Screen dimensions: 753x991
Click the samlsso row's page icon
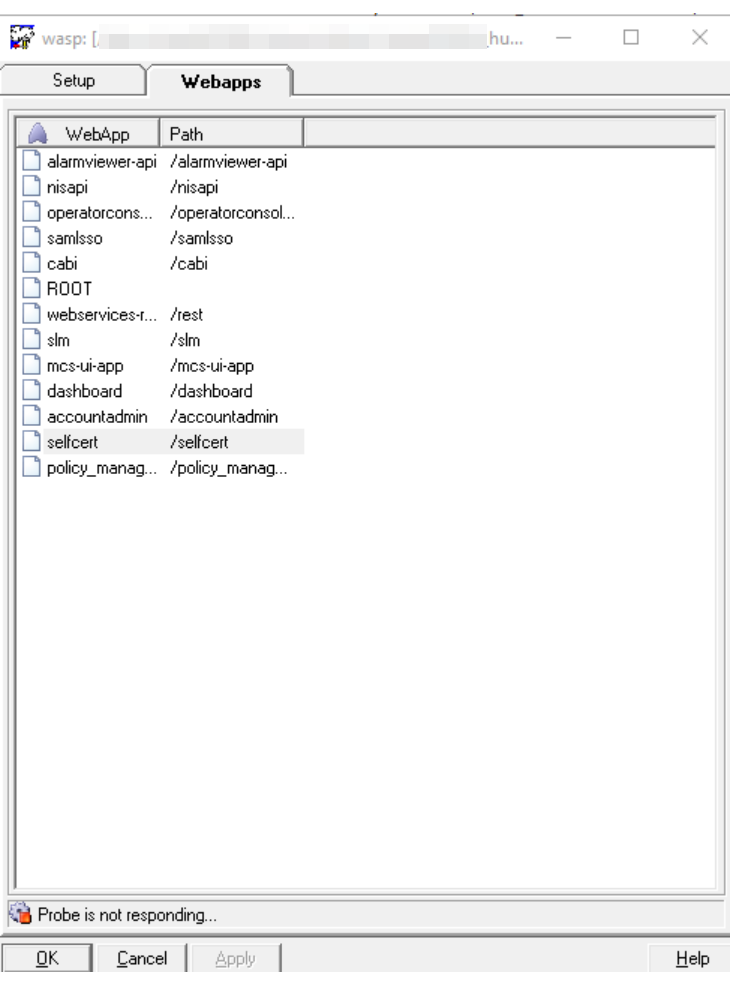32,238
